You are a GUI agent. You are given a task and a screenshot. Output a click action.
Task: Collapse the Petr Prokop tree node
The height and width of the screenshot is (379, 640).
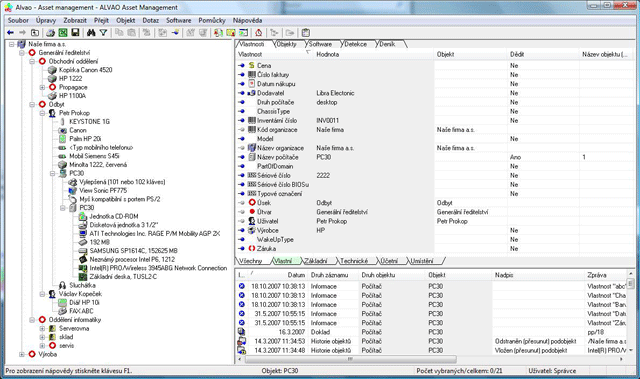(42, 113)
